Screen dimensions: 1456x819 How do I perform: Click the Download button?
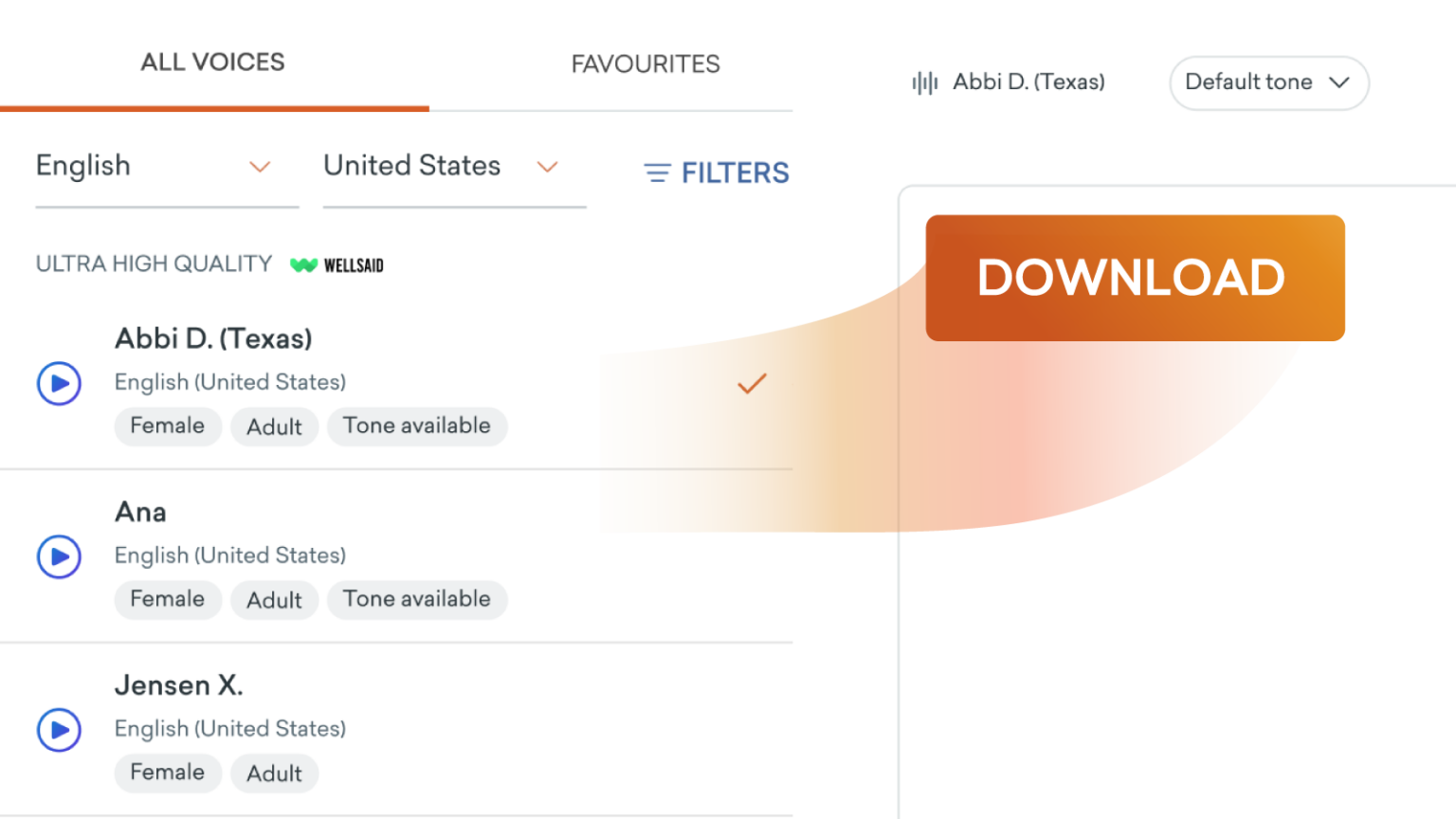(x=1135, y=278)
